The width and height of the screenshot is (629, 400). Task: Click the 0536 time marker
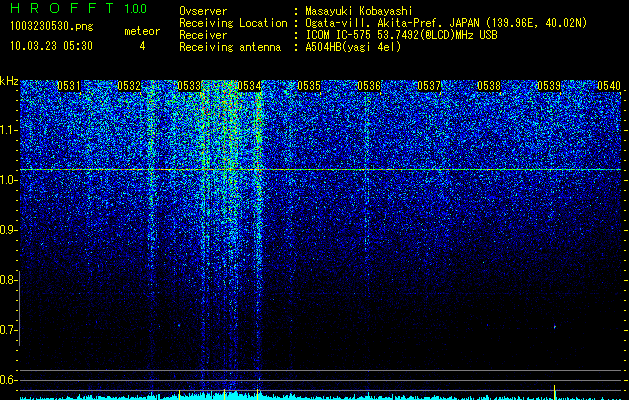click(369, 86)
